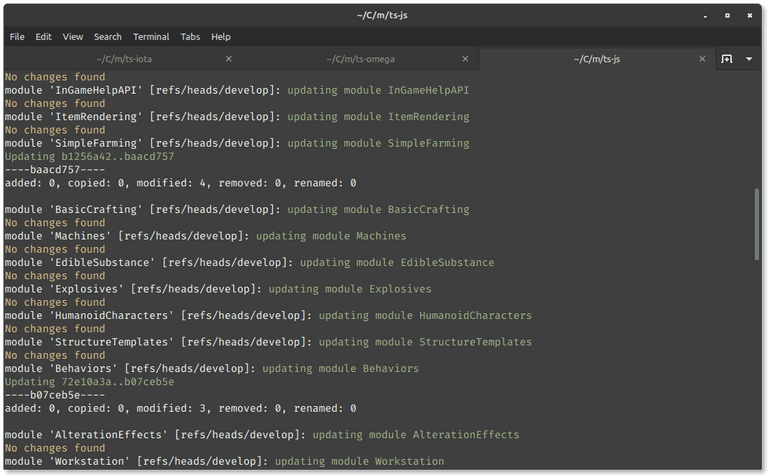Open the Search menu
This screenshot has width=768, height=476.
pos(108,37)
